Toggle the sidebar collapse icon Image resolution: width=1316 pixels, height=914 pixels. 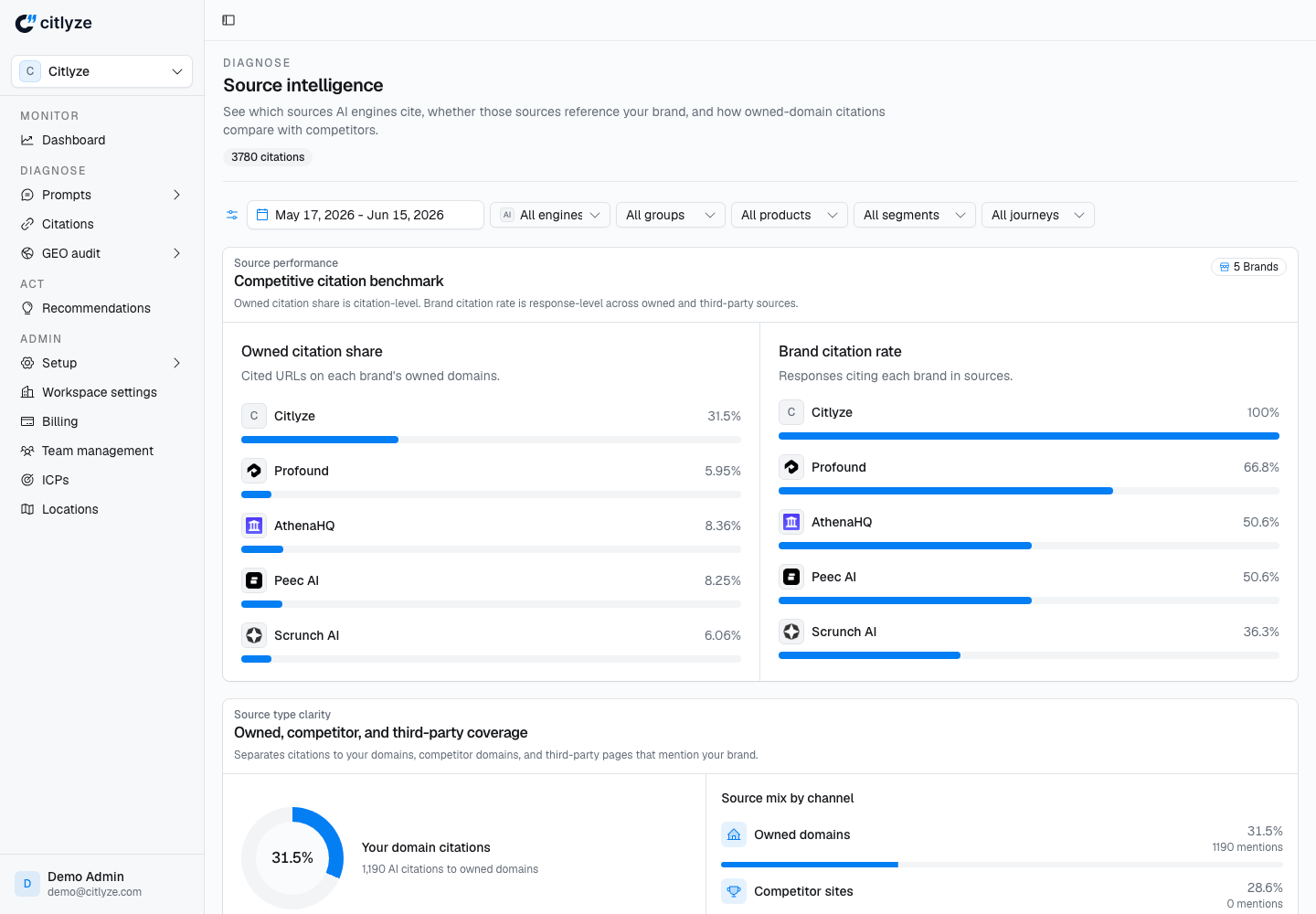pyautogui.click(x=228, y=20)
